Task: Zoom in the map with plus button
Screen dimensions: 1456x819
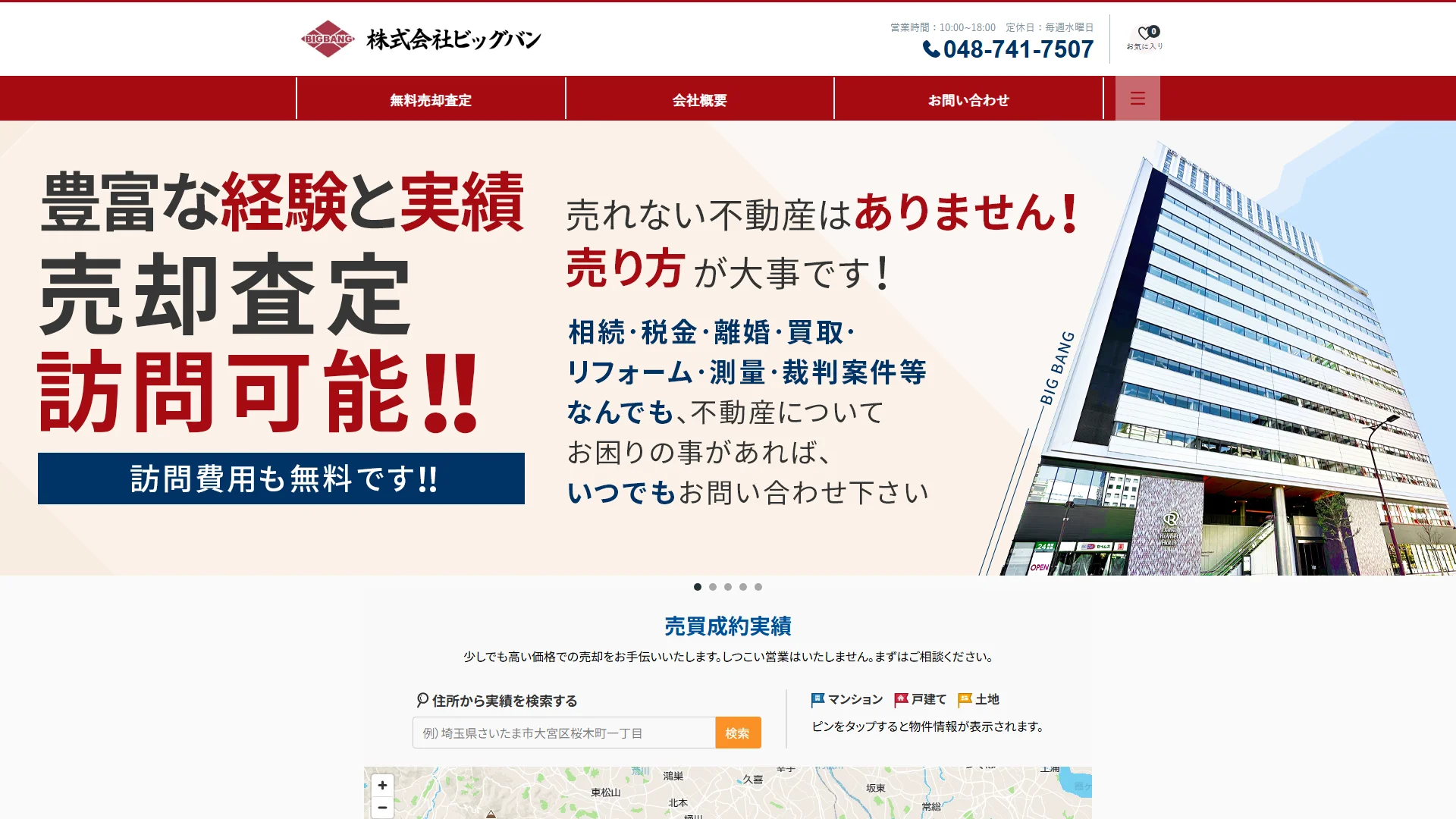Action: point(383,785)
